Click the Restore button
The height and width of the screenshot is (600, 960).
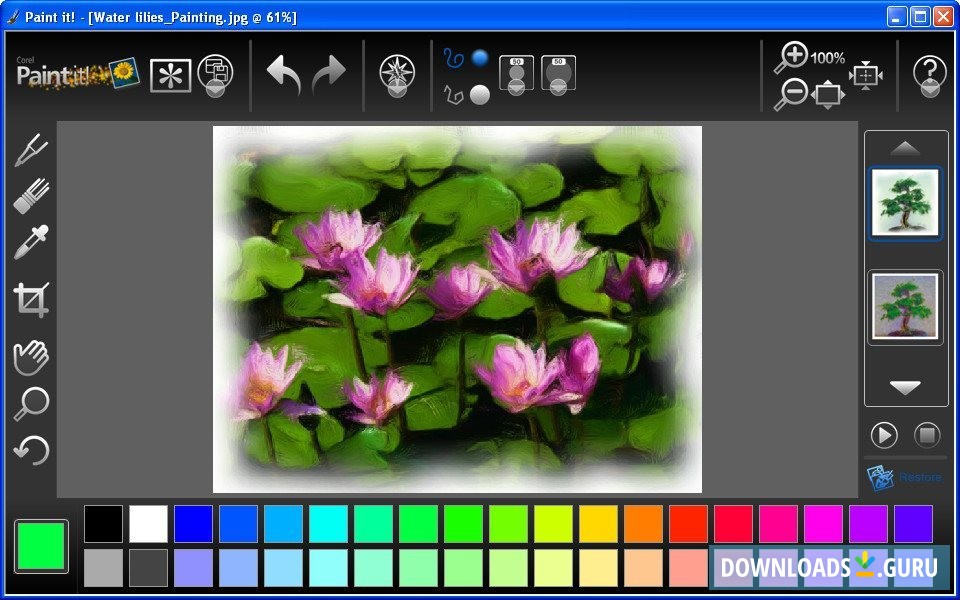[x=904, y=477]
